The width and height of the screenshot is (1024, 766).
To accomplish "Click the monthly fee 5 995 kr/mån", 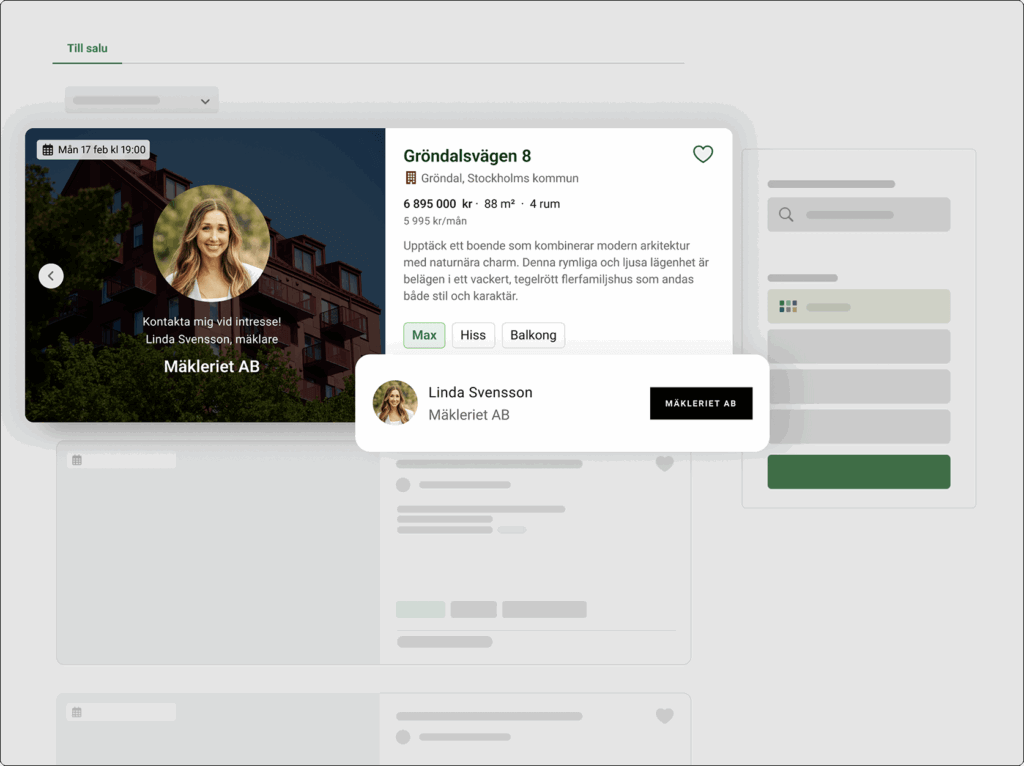I will click(x=435, y=221).
